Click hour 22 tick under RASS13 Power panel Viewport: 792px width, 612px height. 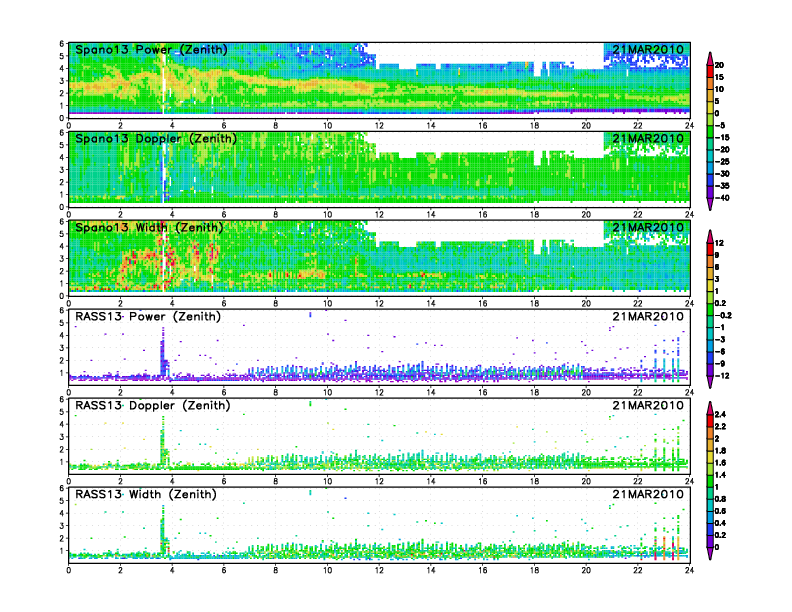638,392
